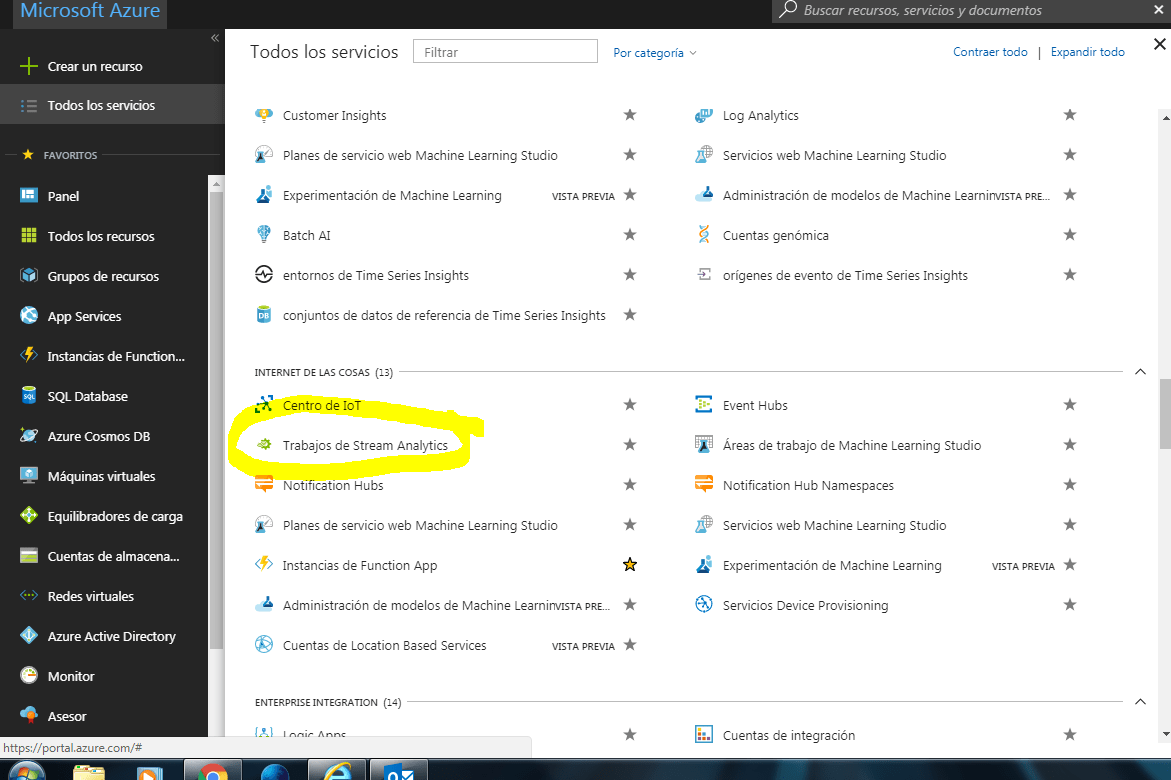Image resolution: width=1171 pixels, height=780 pixels.
Task: Click the SQL Database sidebar icon
Action: click(x=28, y=395)
